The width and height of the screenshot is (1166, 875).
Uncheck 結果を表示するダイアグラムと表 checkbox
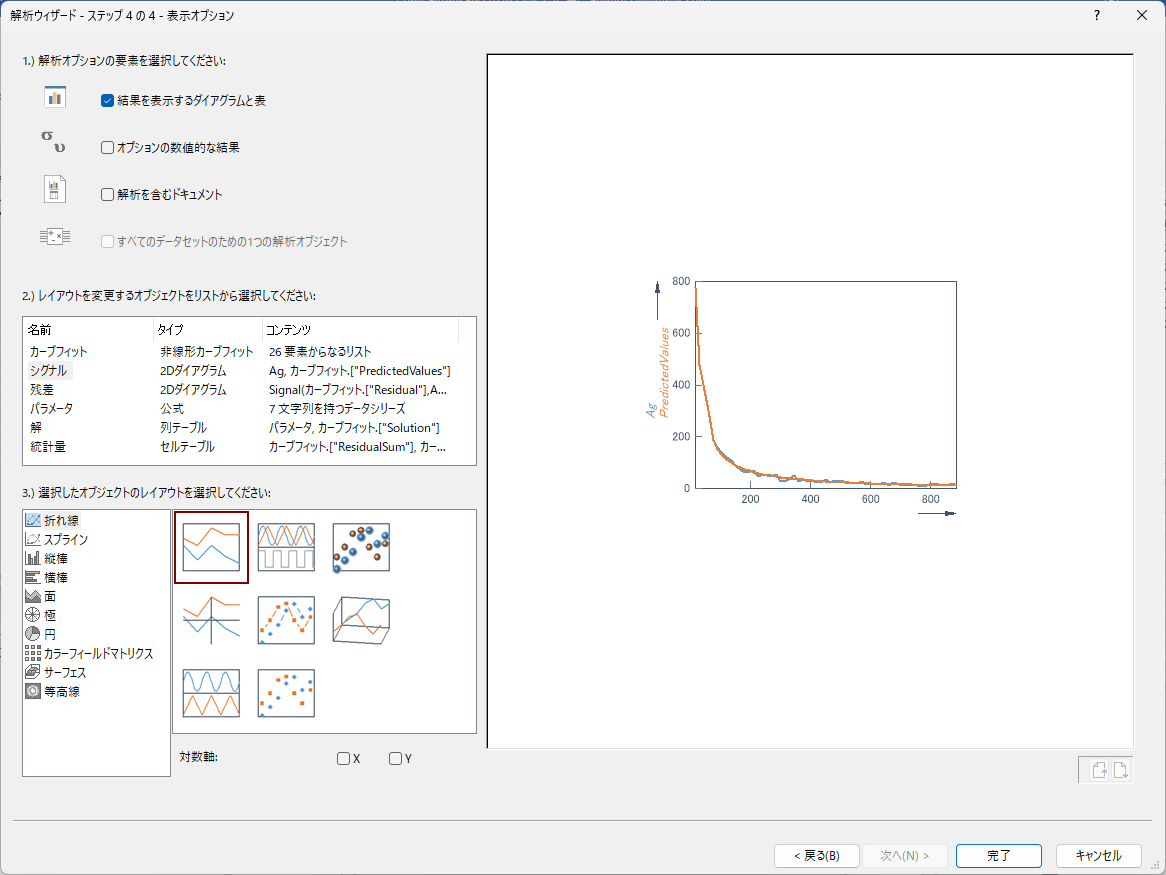click(108, 101)
